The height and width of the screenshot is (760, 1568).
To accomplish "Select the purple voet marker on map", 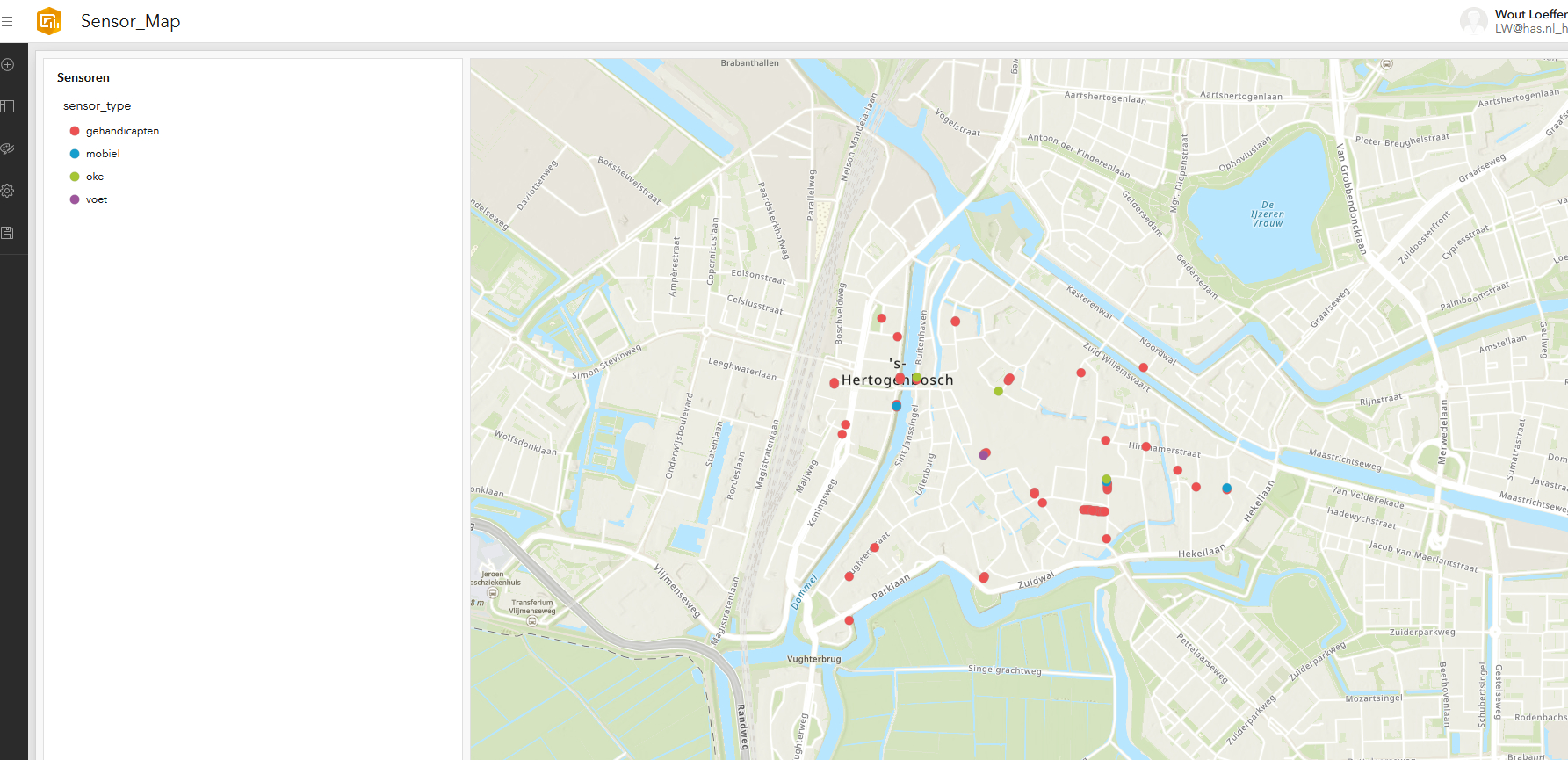I will tap(983, 455).
